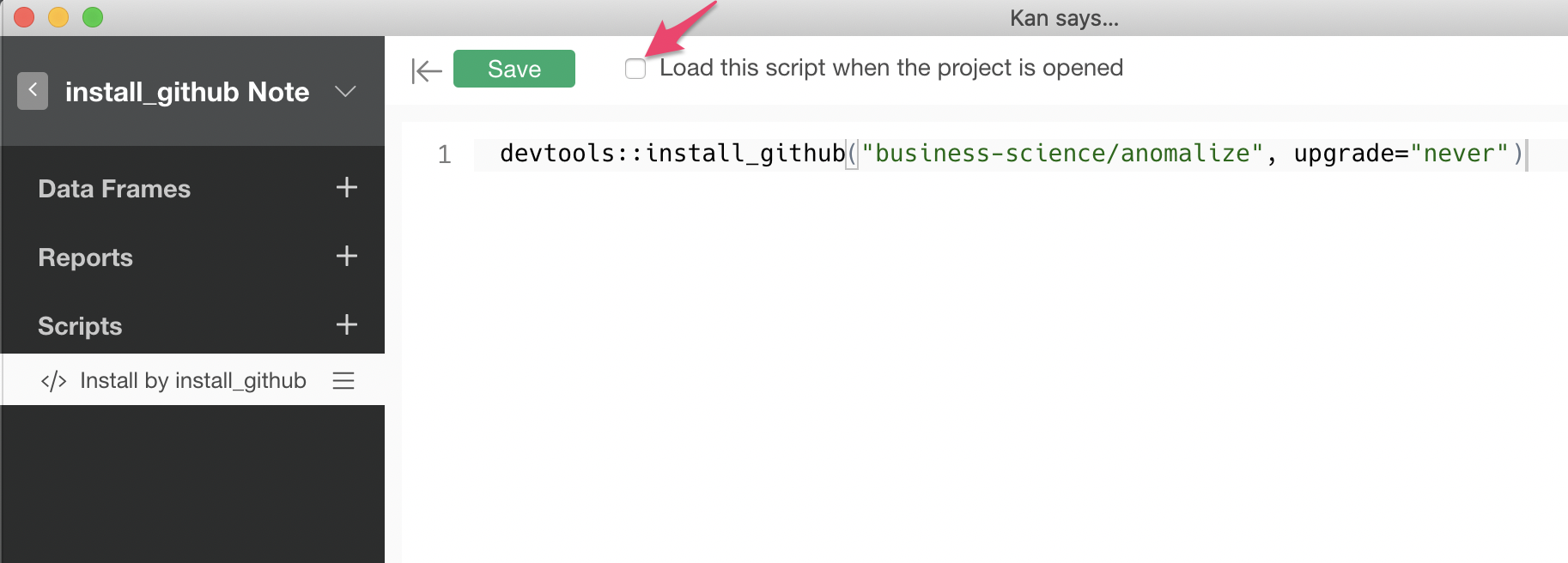Create a new script using plus icon
The width and height of the screenshot is (1568, 563).
[x=346, y=325]
